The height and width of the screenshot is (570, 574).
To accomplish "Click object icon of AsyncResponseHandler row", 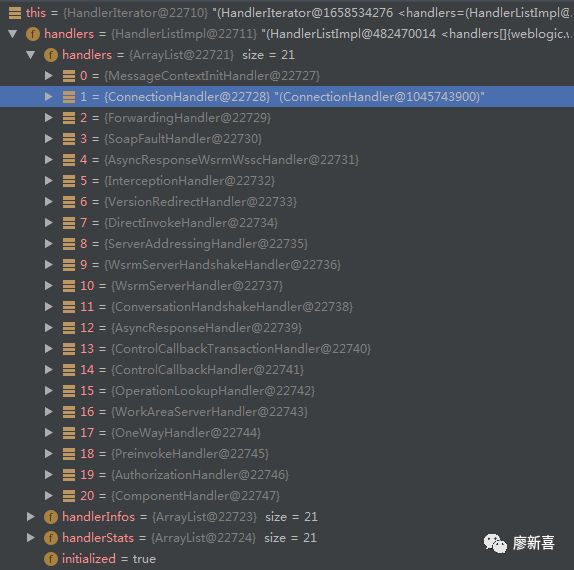I will click(69, 328).
